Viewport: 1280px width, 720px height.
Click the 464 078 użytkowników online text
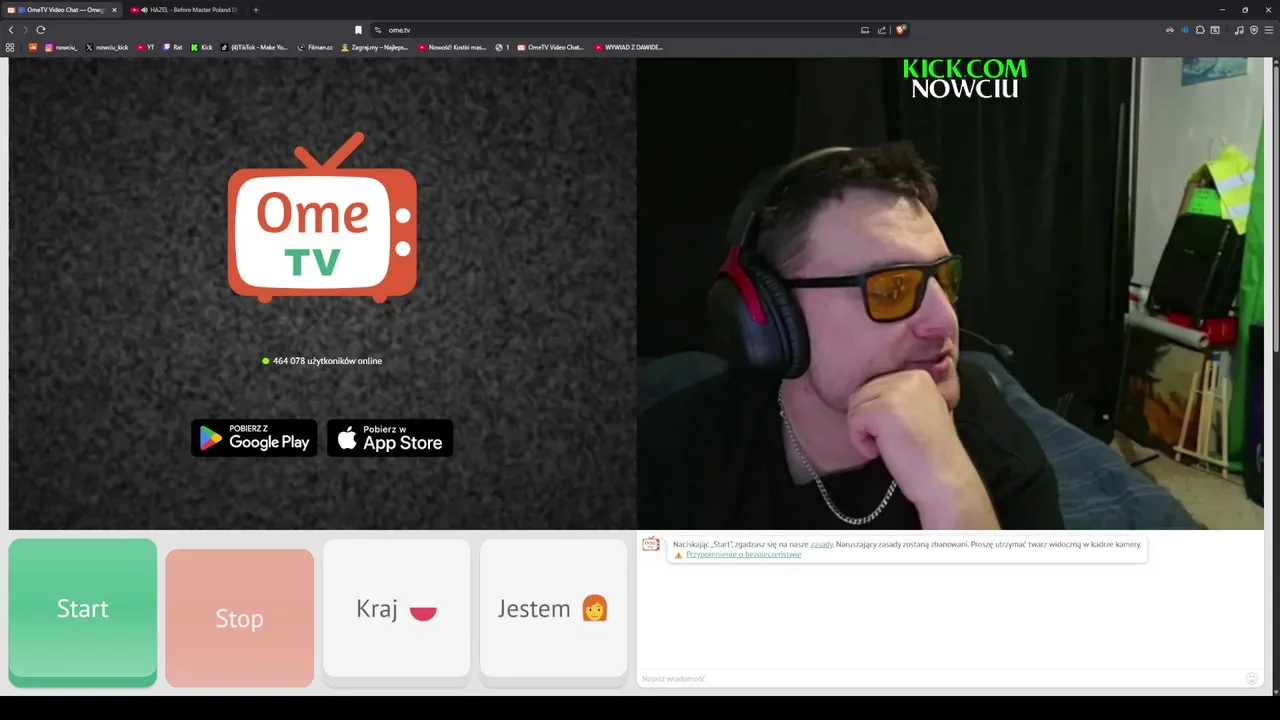pyautogui.click(x=327, y=361)
